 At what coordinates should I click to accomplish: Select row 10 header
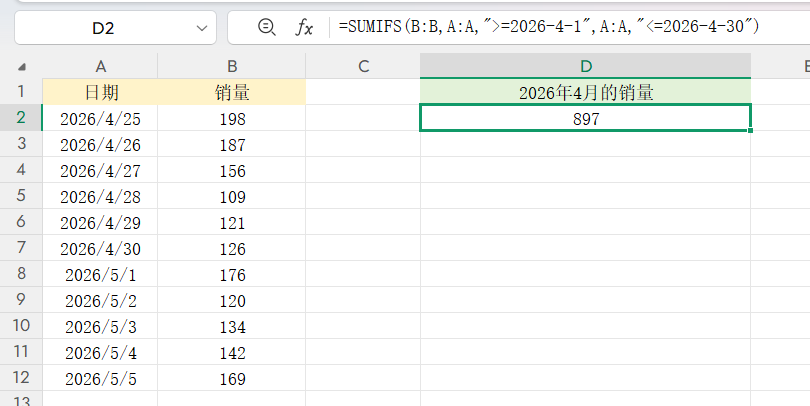21,325
